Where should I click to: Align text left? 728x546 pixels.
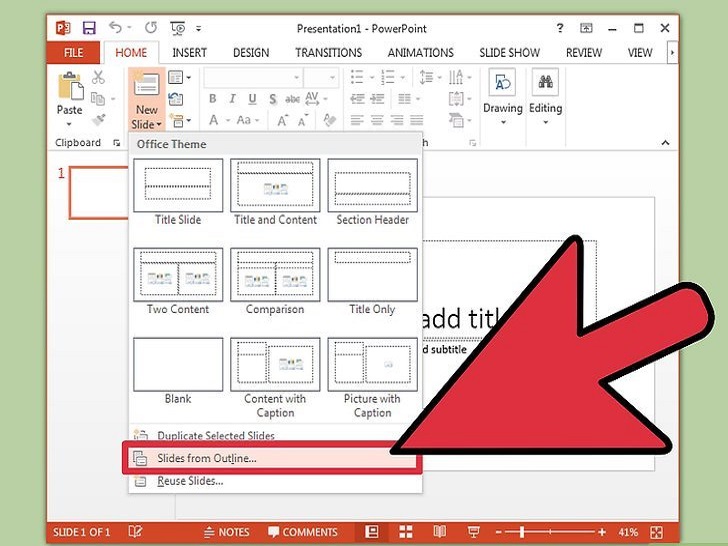click(356, 120)
